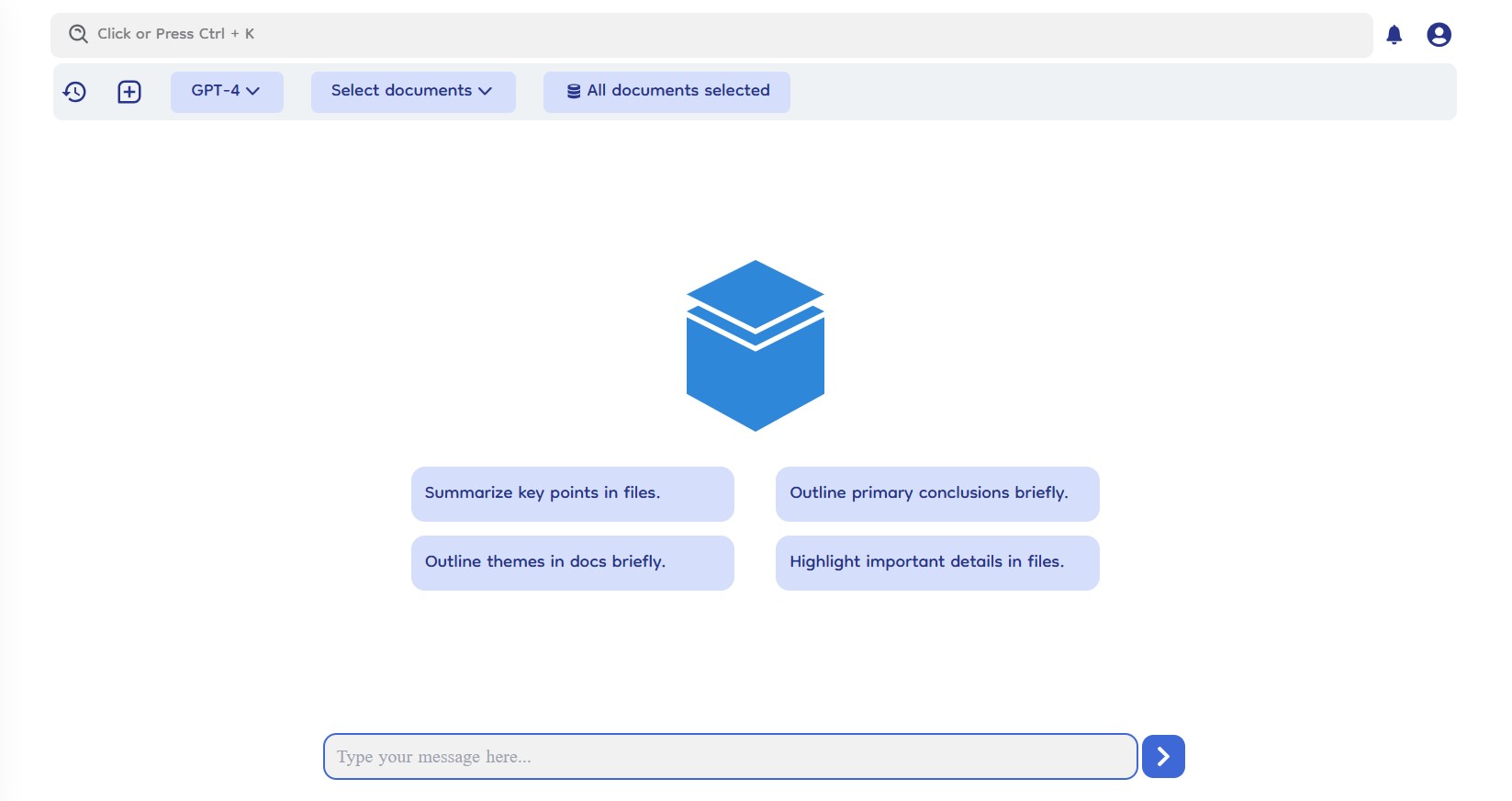
Task: Open the notifications bell
Action: pyautogui.click(x=1394, y=35)
